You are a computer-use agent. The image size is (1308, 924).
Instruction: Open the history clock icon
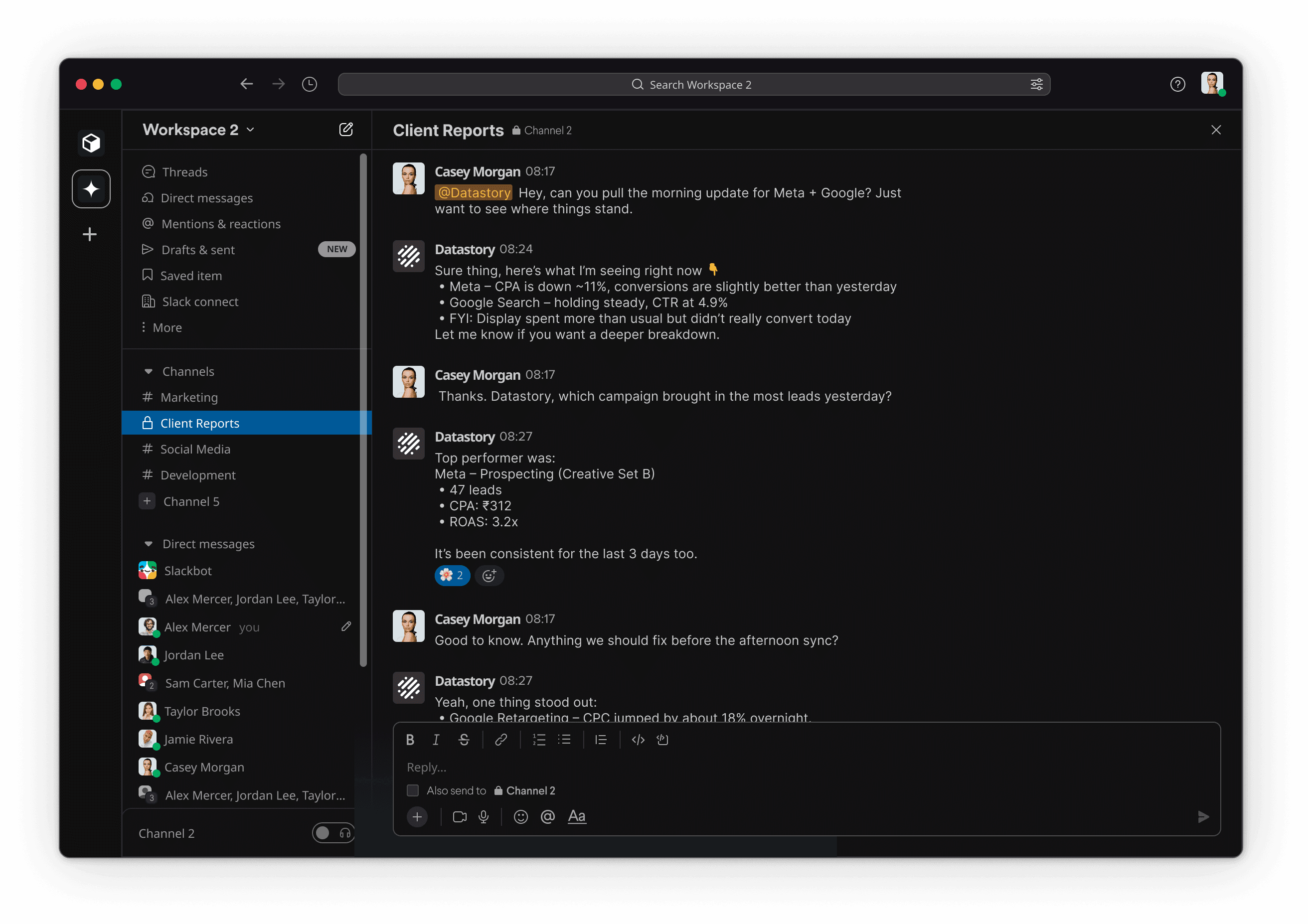(310, 84)
